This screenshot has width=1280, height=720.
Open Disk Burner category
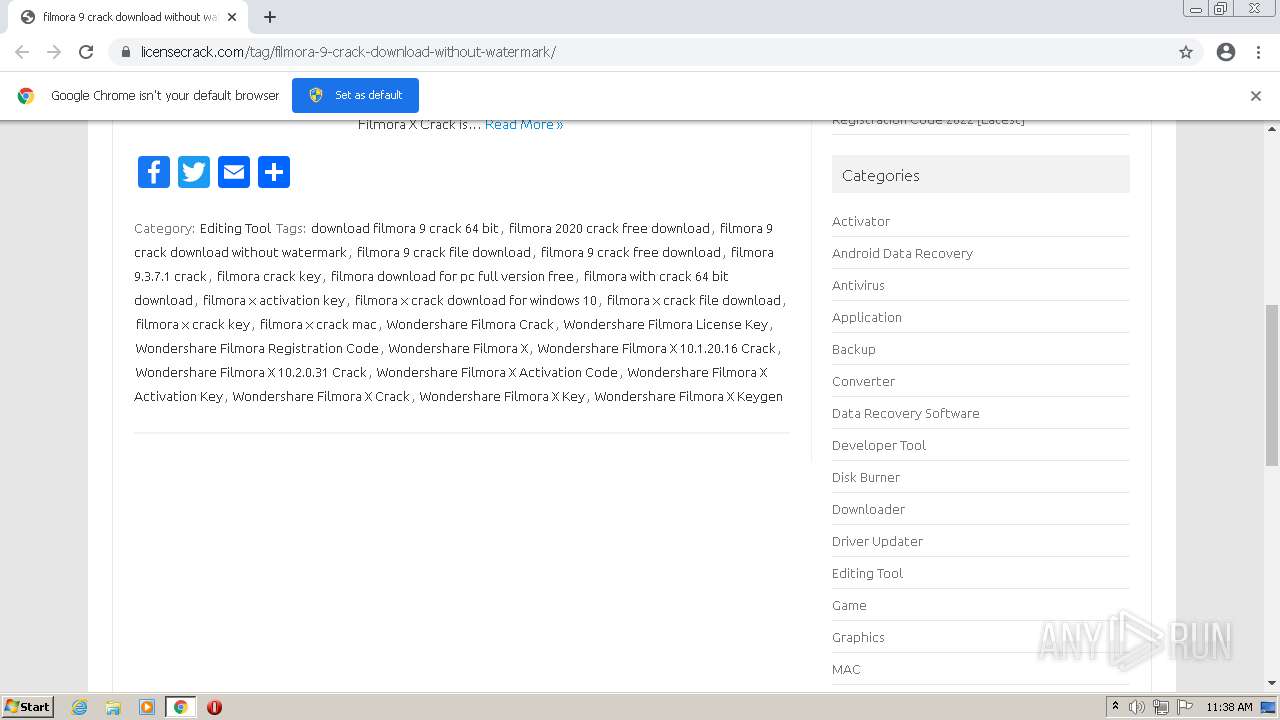(x=866, y=477)
